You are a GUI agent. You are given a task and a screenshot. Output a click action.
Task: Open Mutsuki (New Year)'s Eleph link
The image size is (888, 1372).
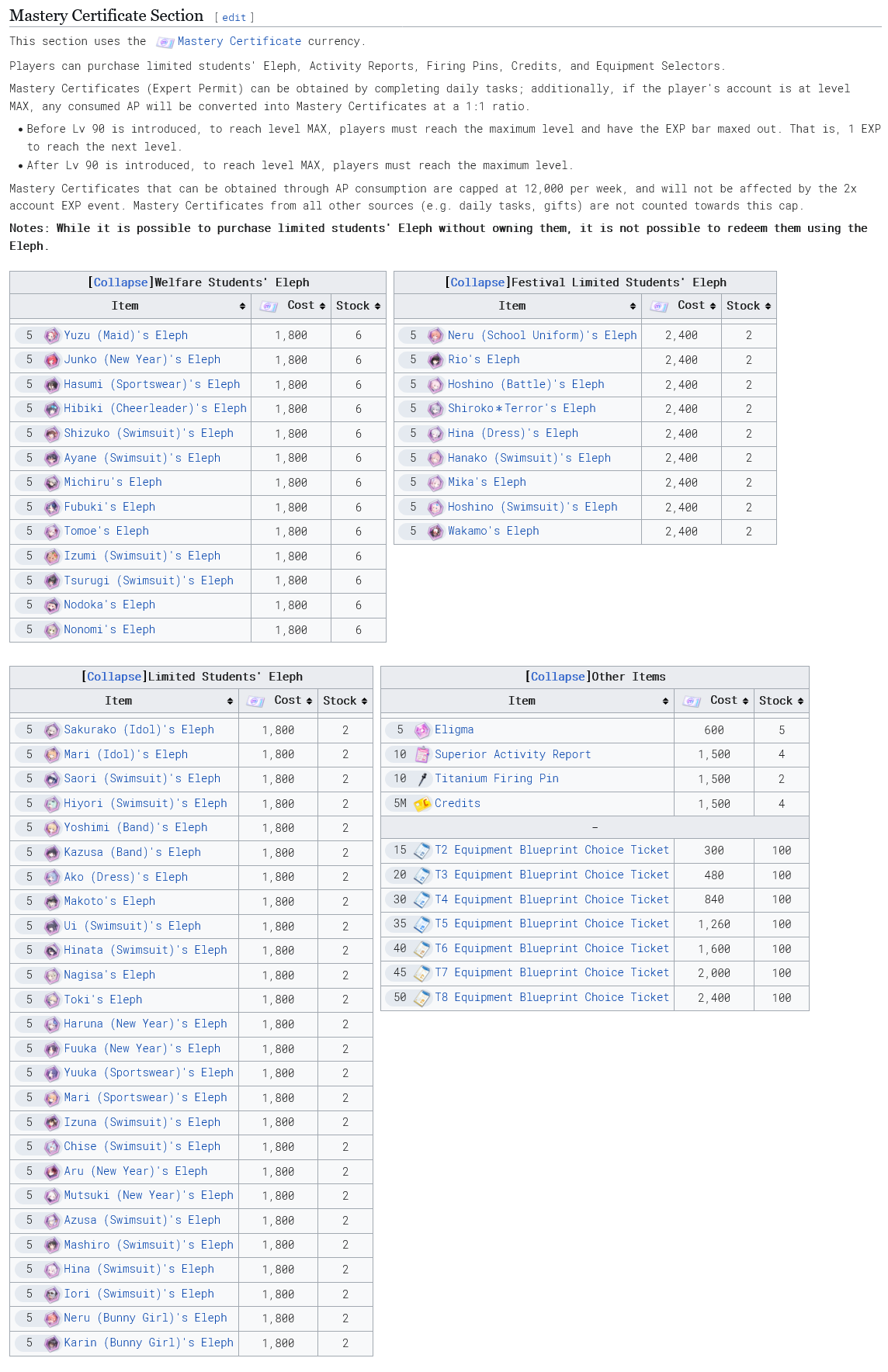point(149,1195)
